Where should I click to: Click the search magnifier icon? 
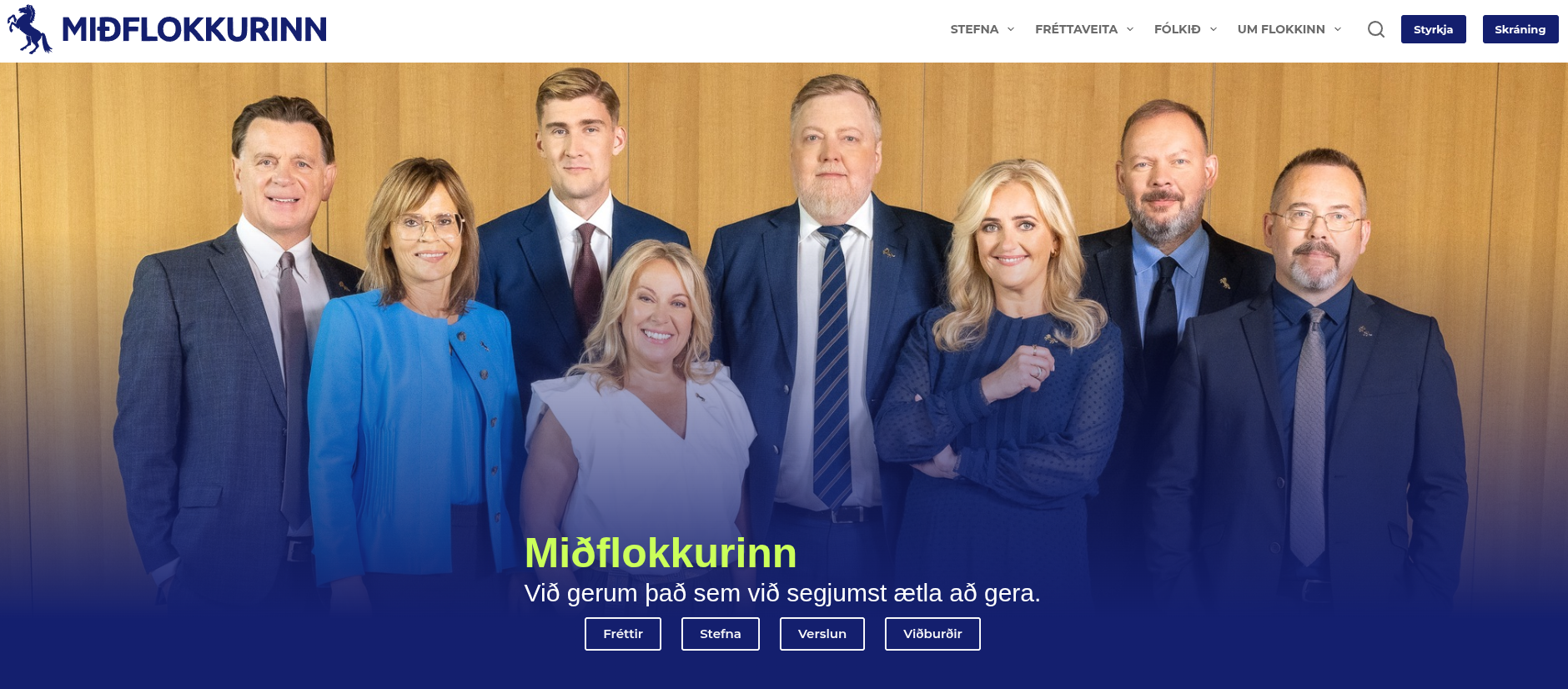pyautogui.click(x=1376, y=29)
